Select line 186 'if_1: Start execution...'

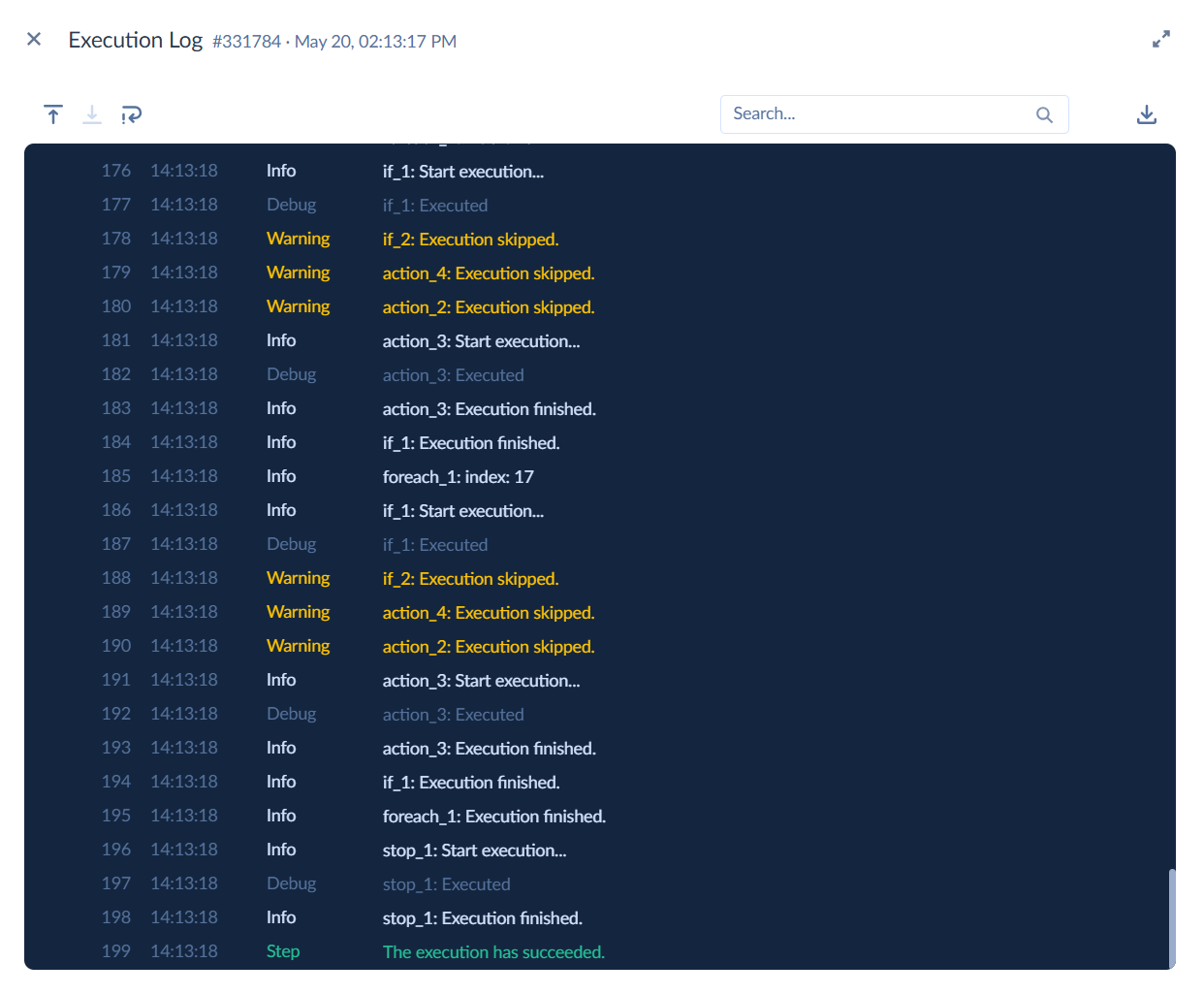463,511
